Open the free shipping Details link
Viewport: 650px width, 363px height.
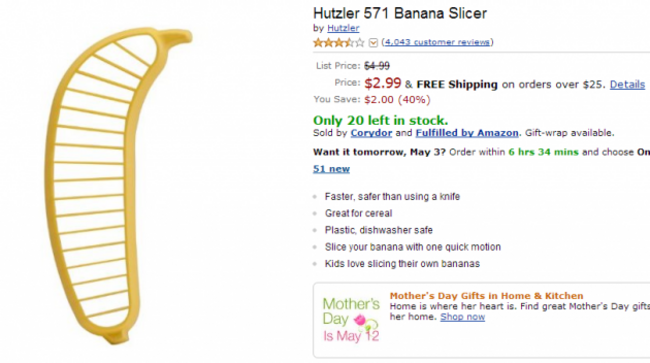point(627,85)
